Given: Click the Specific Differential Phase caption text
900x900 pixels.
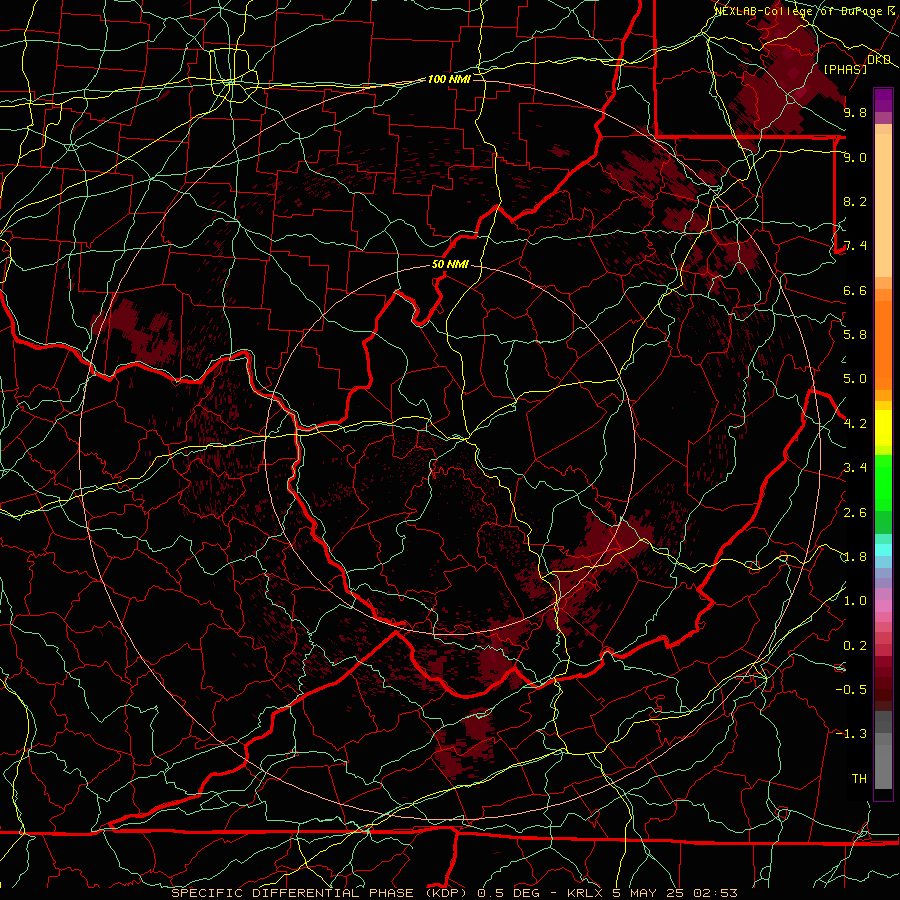Looking at the screenshot, I should click(454, 893).
